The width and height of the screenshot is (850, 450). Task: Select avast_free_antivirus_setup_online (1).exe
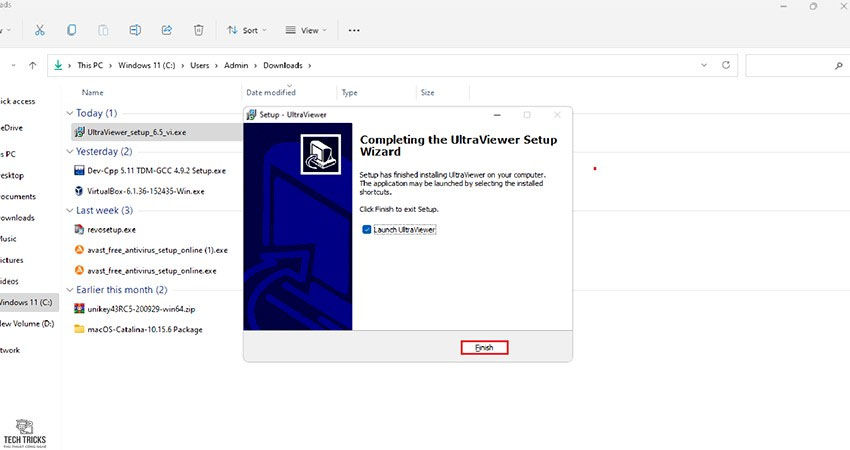click(157, 250)
